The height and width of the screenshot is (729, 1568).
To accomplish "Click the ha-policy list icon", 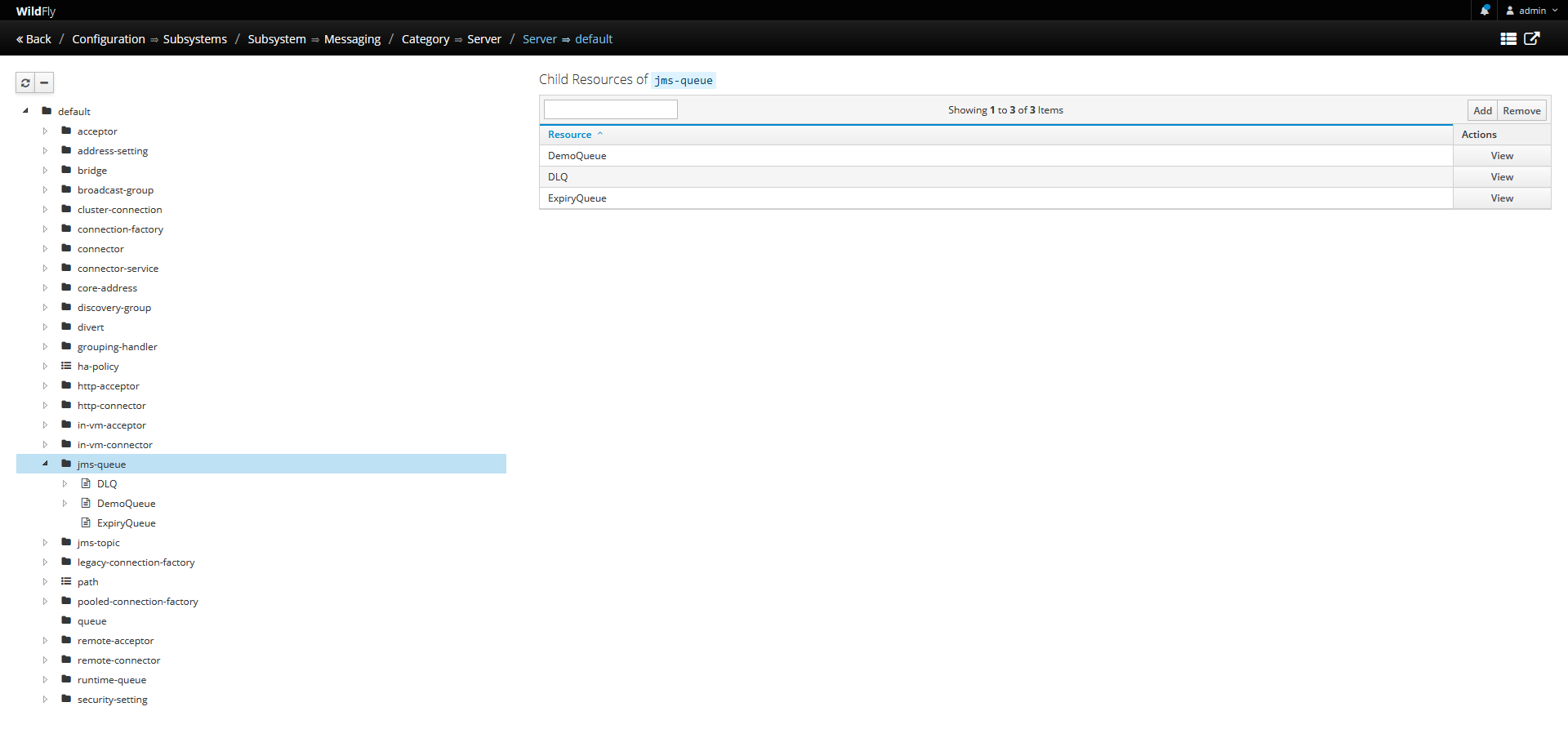I will [x=66, y=367].
